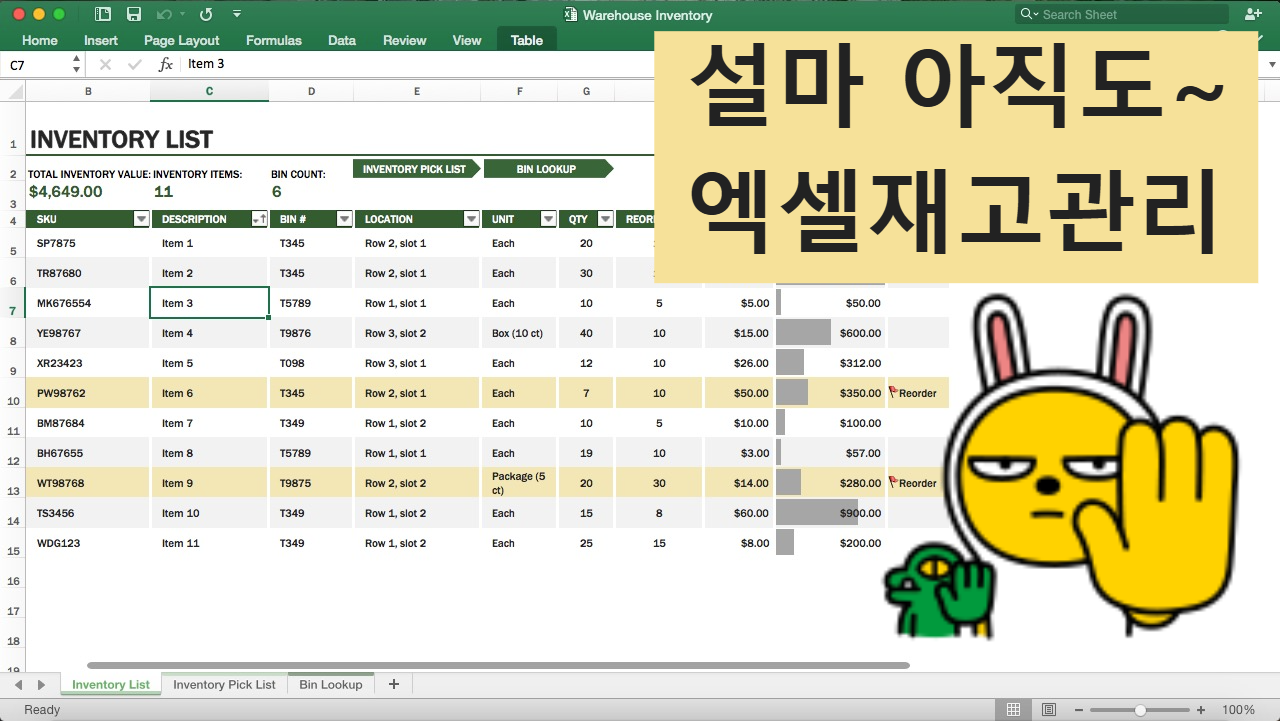This screenshot has height=721, width=1280.
Task: Click the fx Insert Function icon
Action: click(166, 64)
